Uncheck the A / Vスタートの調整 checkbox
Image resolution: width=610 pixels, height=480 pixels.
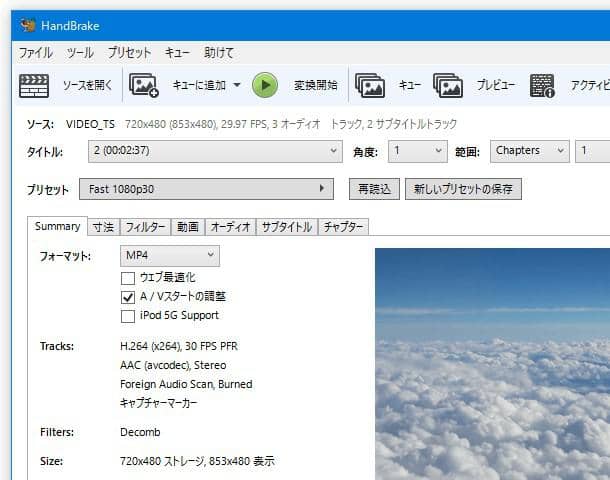(x=128, y=297)
